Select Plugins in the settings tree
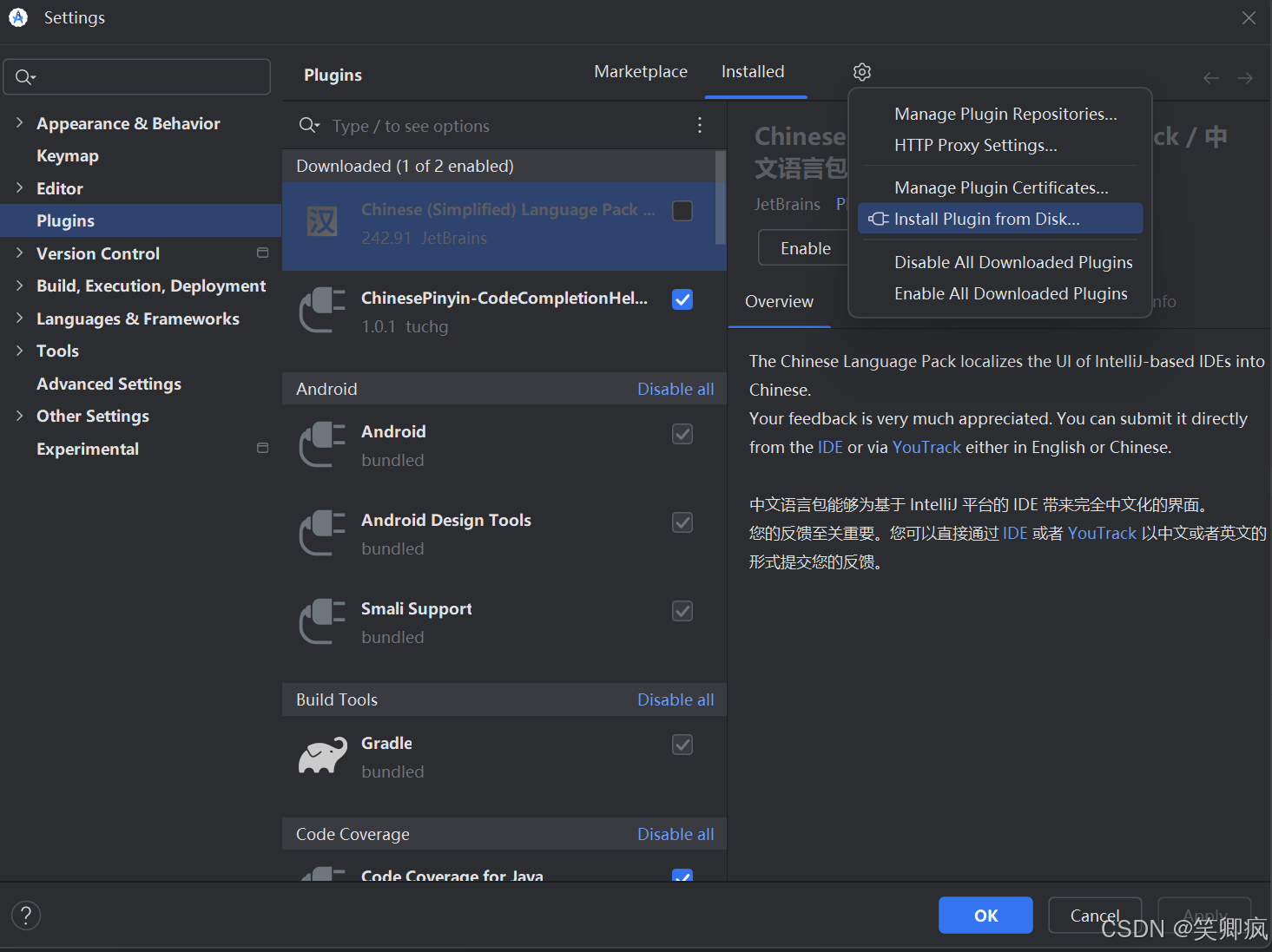Image resolution: width=1272 pixels, height=952 pixels. pyautogui.click(x=141, y=220)
